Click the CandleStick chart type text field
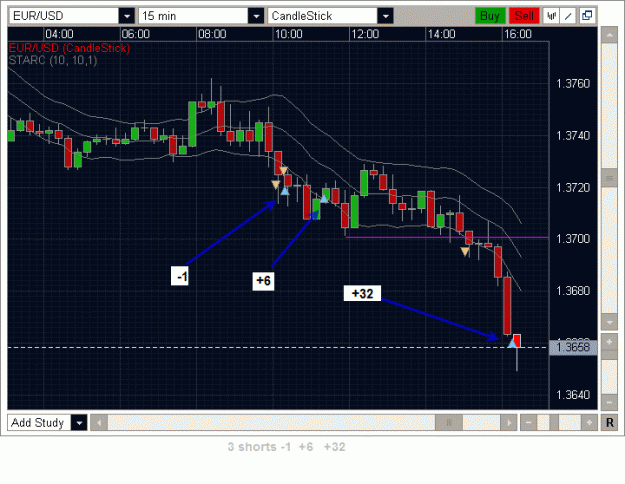Screen dimensions: 625x484 (323, 16)
